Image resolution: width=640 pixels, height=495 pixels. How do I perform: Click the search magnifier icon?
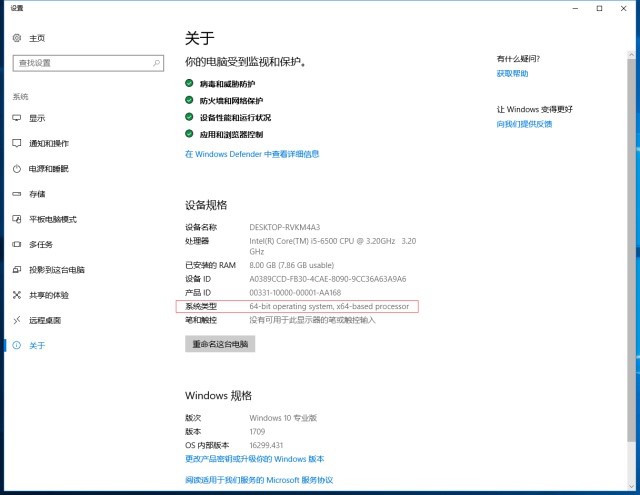(156, 63)
